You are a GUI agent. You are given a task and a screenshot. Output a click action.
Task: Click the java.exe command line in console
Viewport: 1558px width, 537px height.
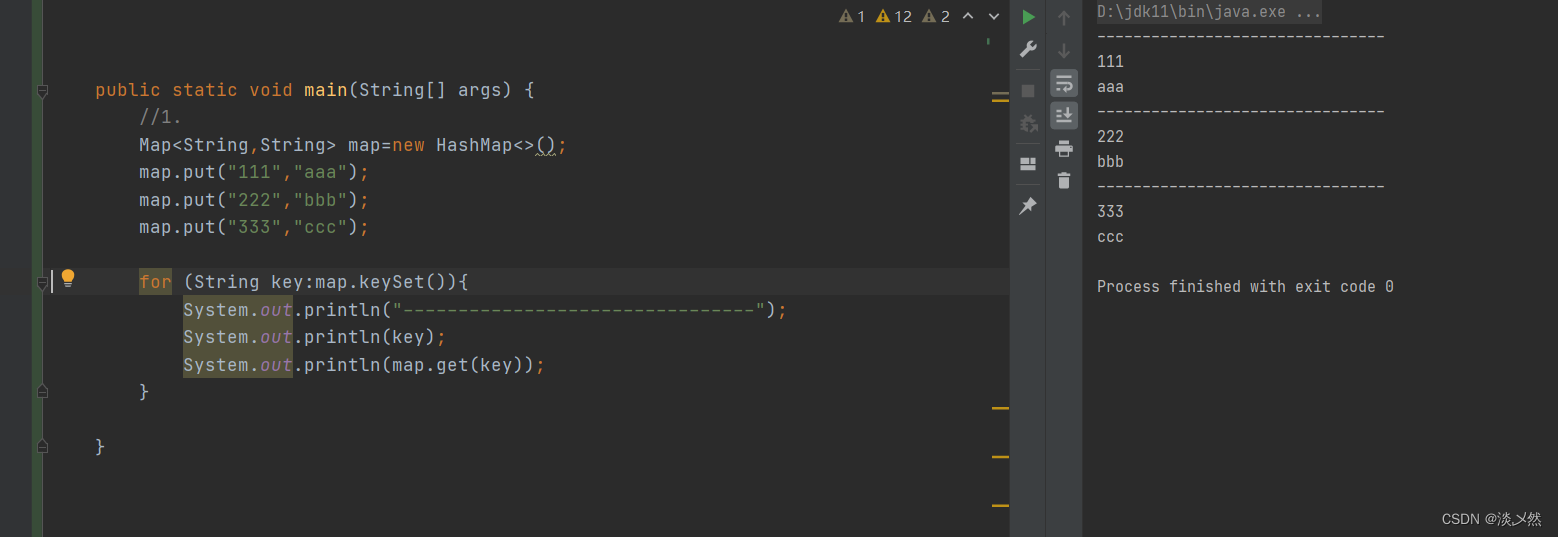[x=1209, y=12]
